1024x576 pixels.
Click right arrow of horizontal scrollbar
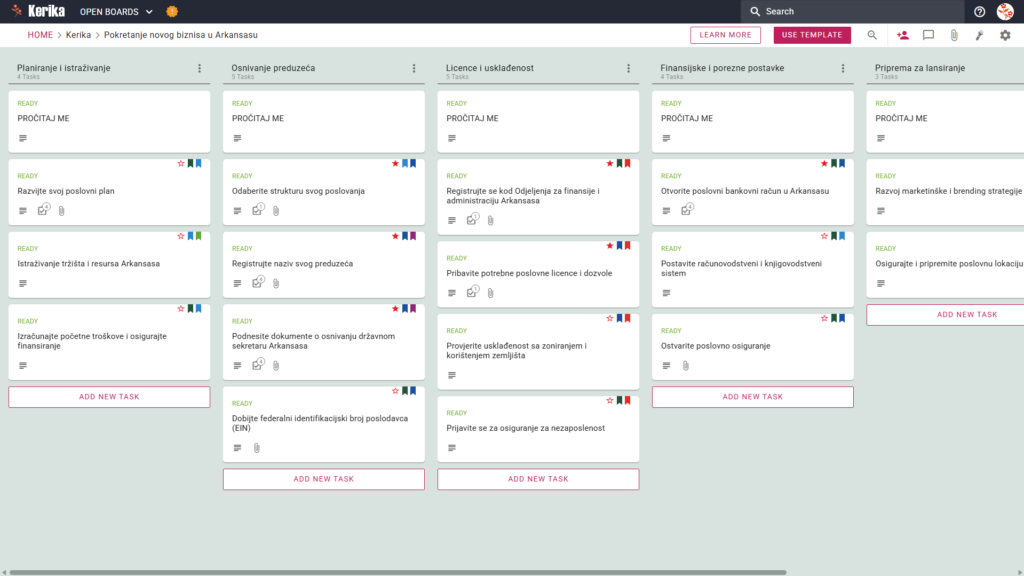pos(1019,572)
